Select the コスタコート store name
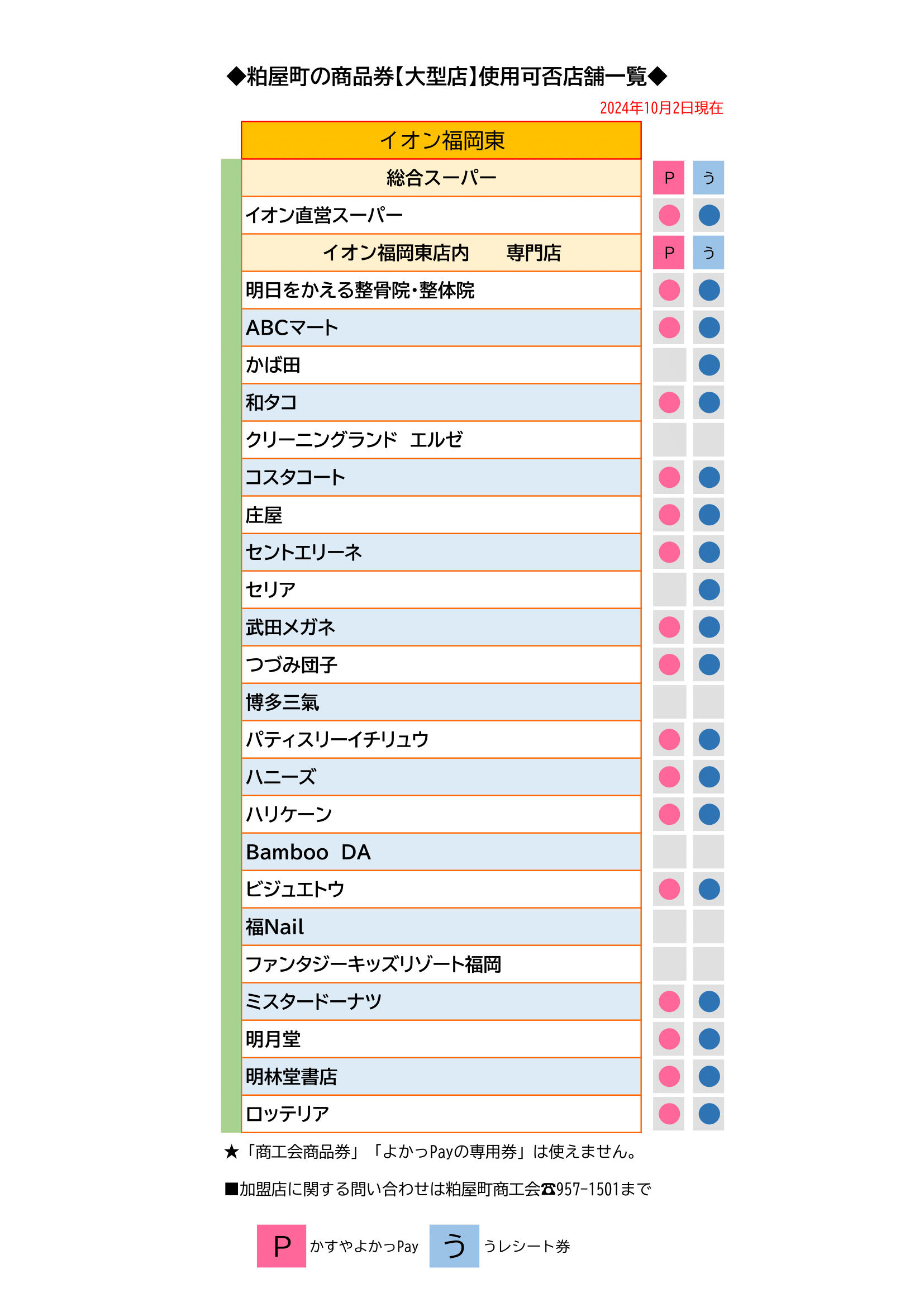The width and height of the screenshot is (924, 1307). 295,478
